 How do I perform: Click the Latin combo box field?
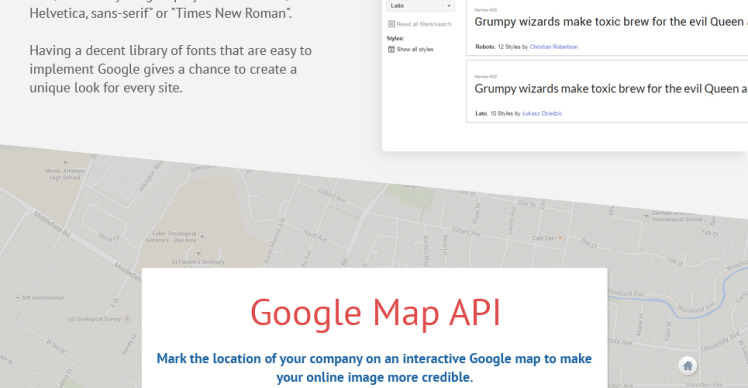(420, 6)
